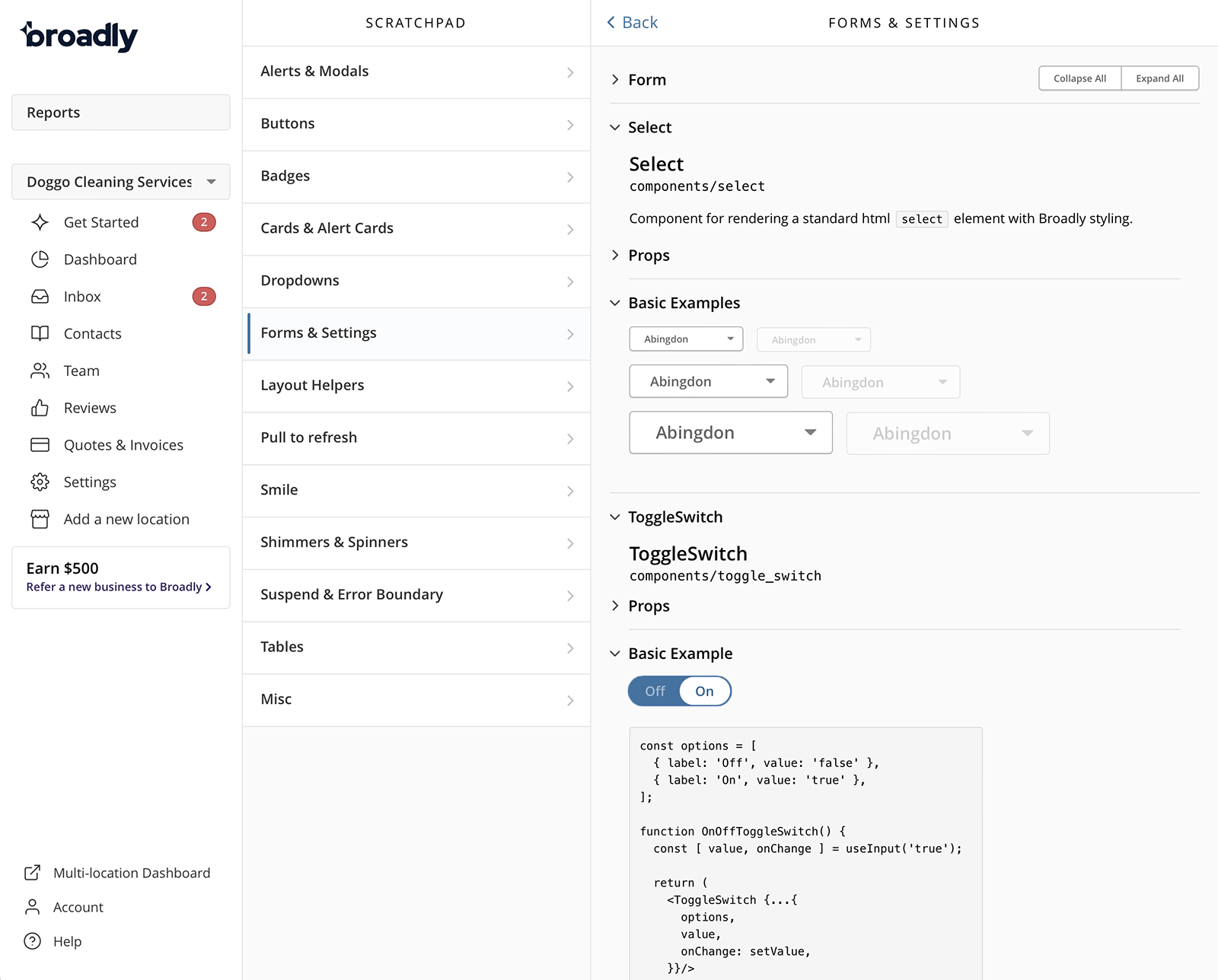Image resolution: width=1218 pixels, height=980 pixels.
Task: Collapse the Basic Examples section
Action: pyautogui.click(x=675, y=303)
